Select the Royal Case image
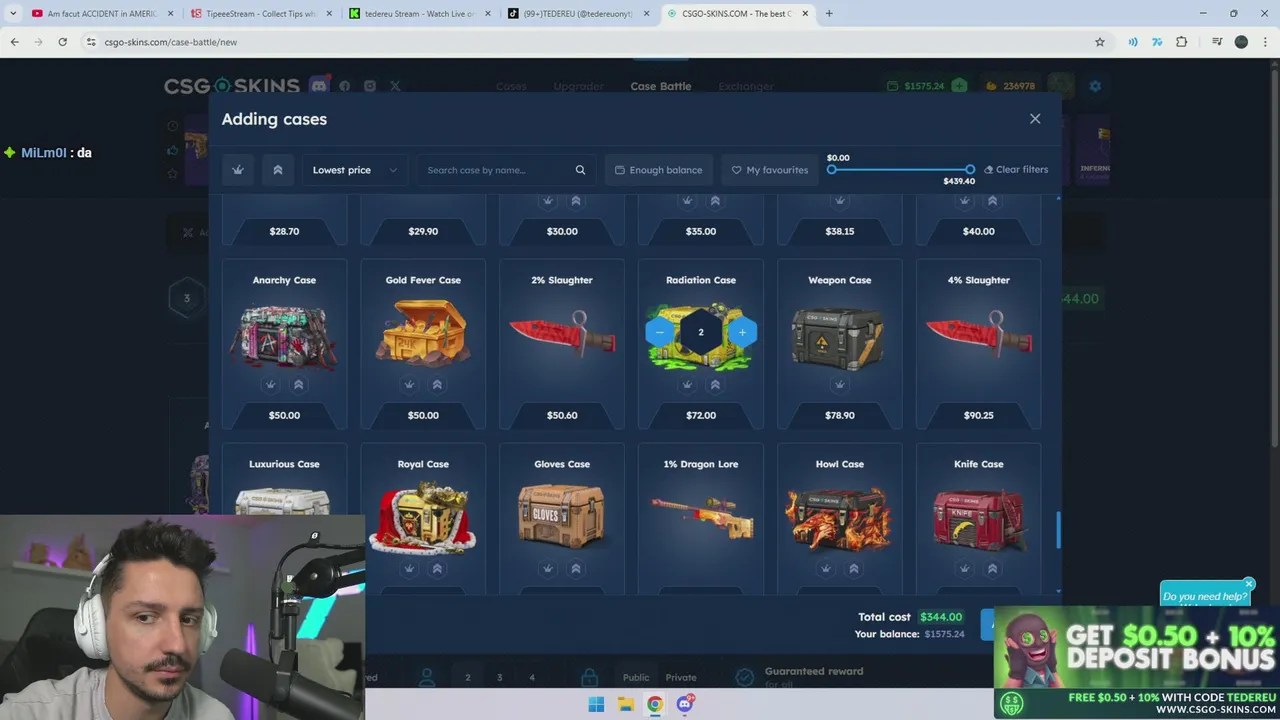The height and width of the screenshot is (720, 1280). (x=423, y=518)
